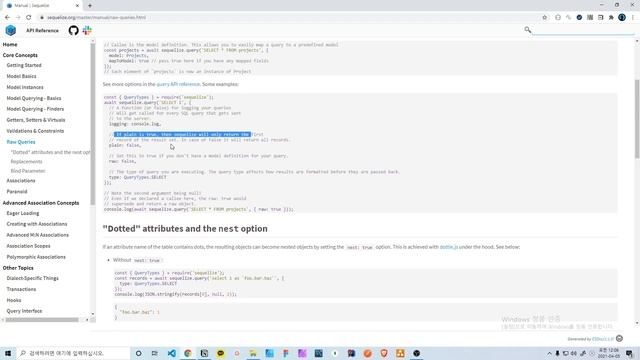Open the Hooks page
640x360 pixels.
coord(14,300)
